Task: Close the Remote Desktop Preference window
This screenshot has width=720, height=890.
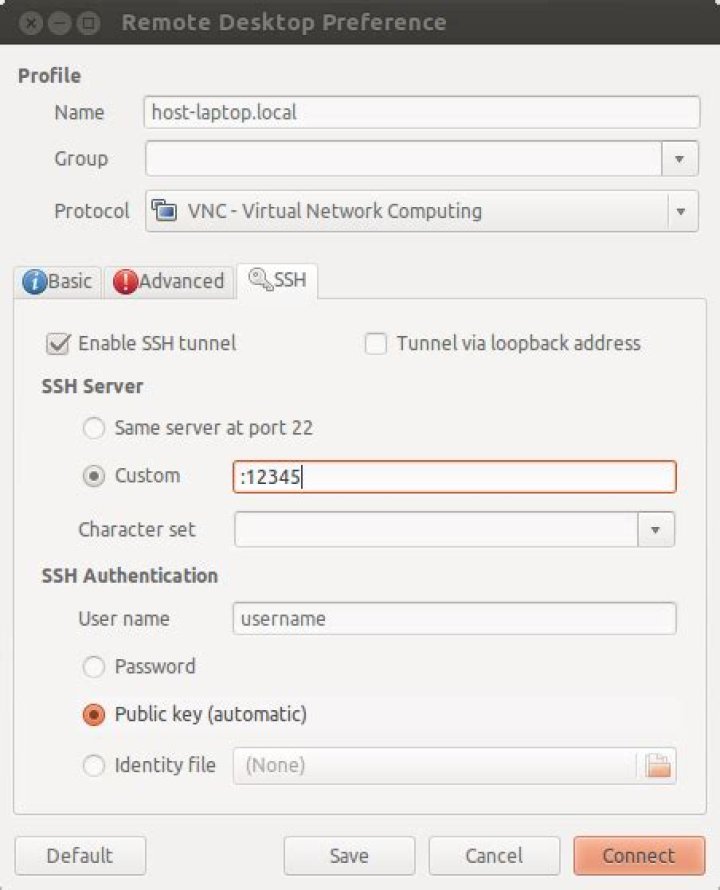Action: [x=31, y=23]
